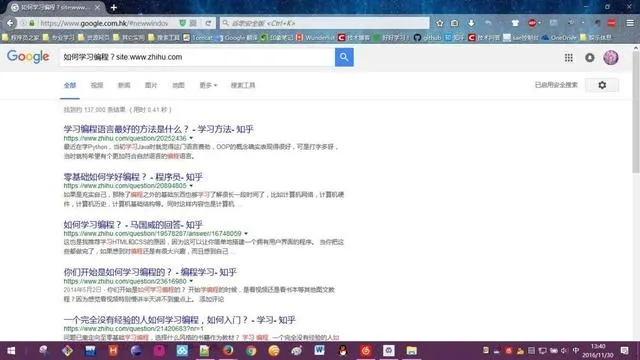Screen dimensions: 640x360
Task: Expand arrow beside zhihu question/20252436 URL
Action: [x=191, y=138]
